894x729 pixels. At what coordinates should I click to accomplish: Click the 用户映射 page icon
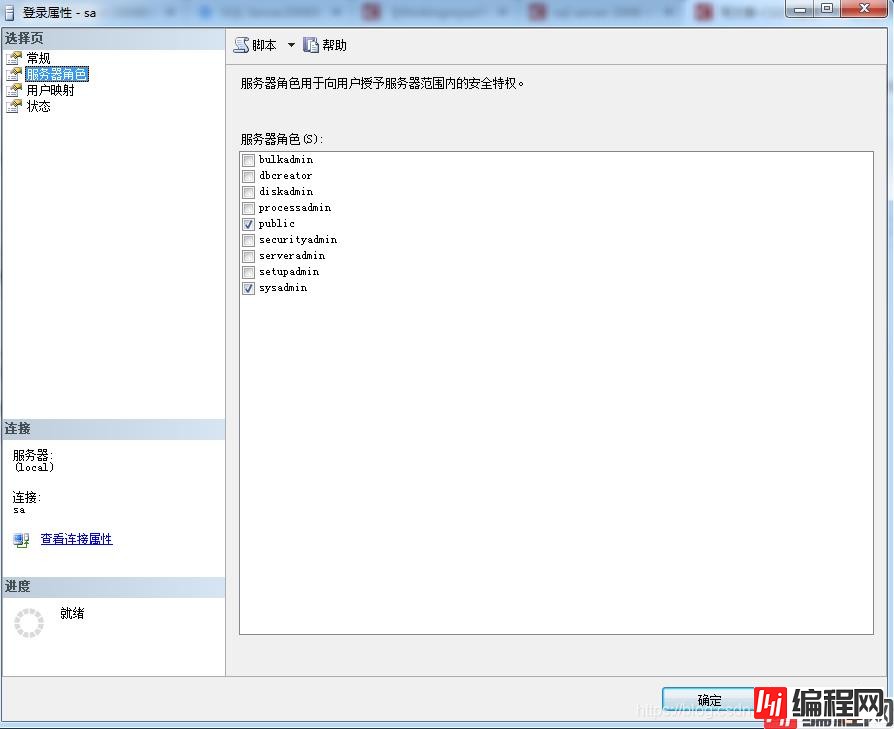tap(14, 90)
